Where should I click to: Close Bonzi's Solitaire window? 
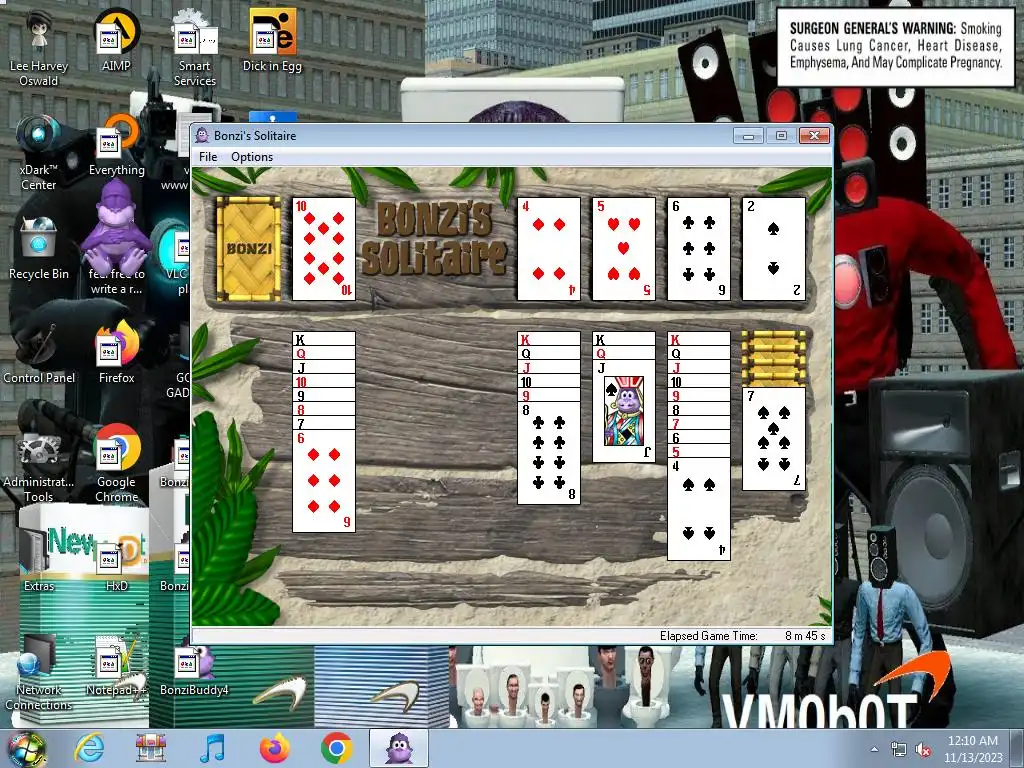[814, 135]
